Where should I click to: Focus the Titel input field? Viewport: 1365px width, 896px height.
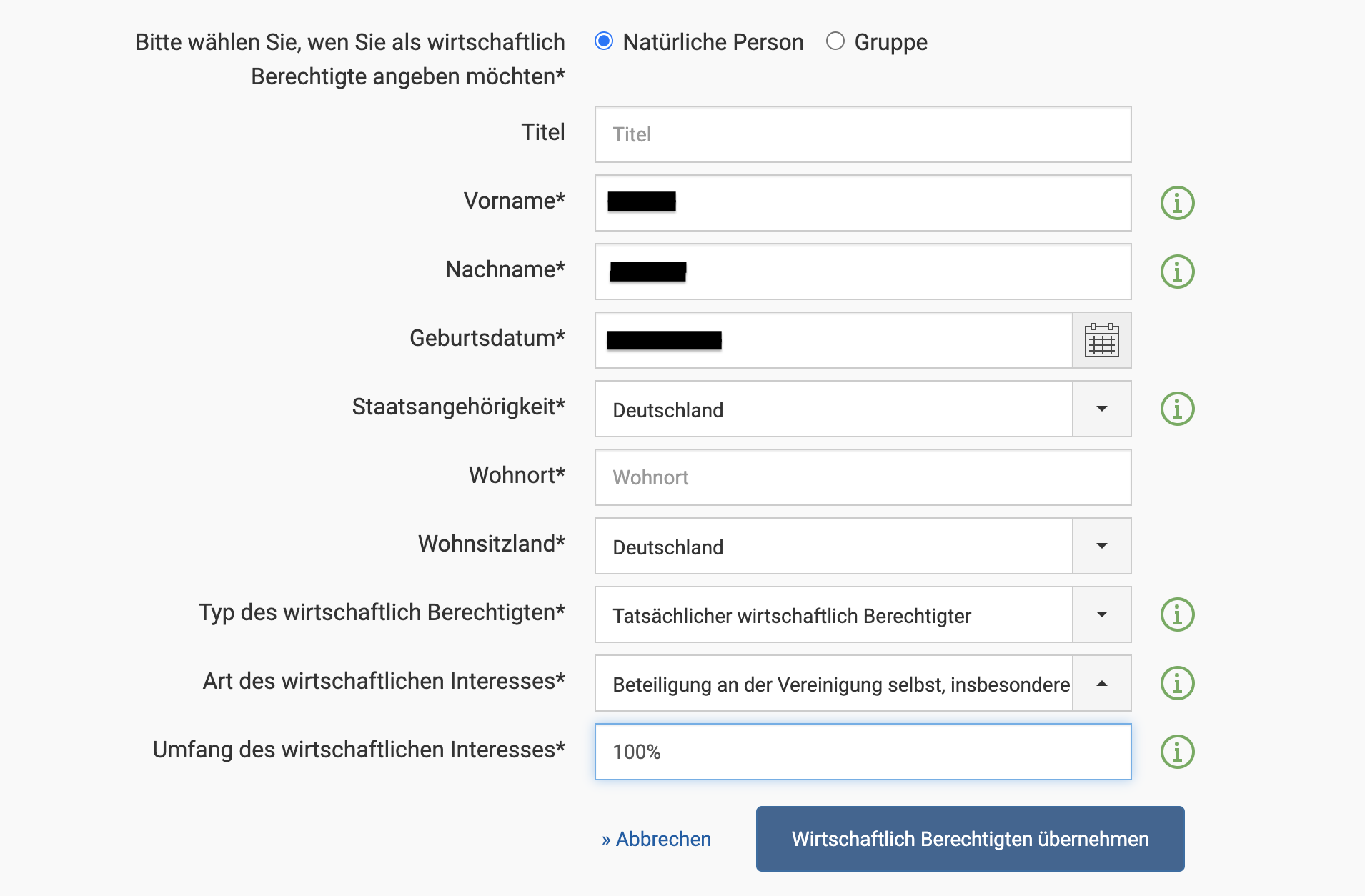pyautogui.click(x=863, y=134)
